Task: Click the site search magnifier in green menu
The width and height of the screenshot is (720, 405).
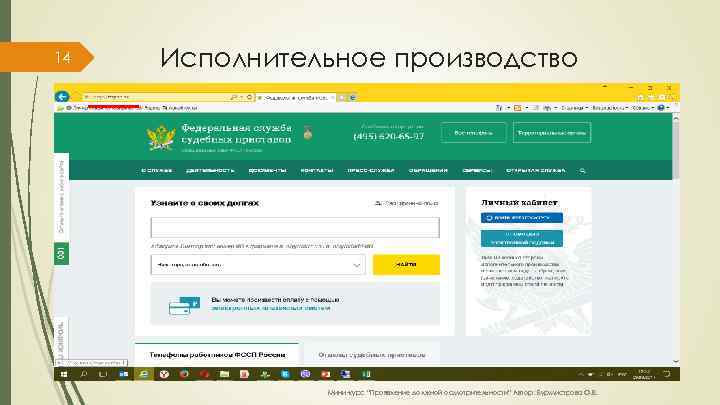Action: [582, 170]
